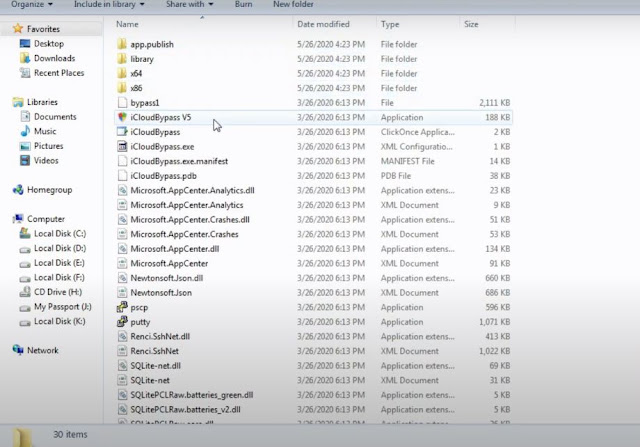This screenshot has width=640, height=447.
Task: Click the Videos library icon
Action: [x=25, y=160]
